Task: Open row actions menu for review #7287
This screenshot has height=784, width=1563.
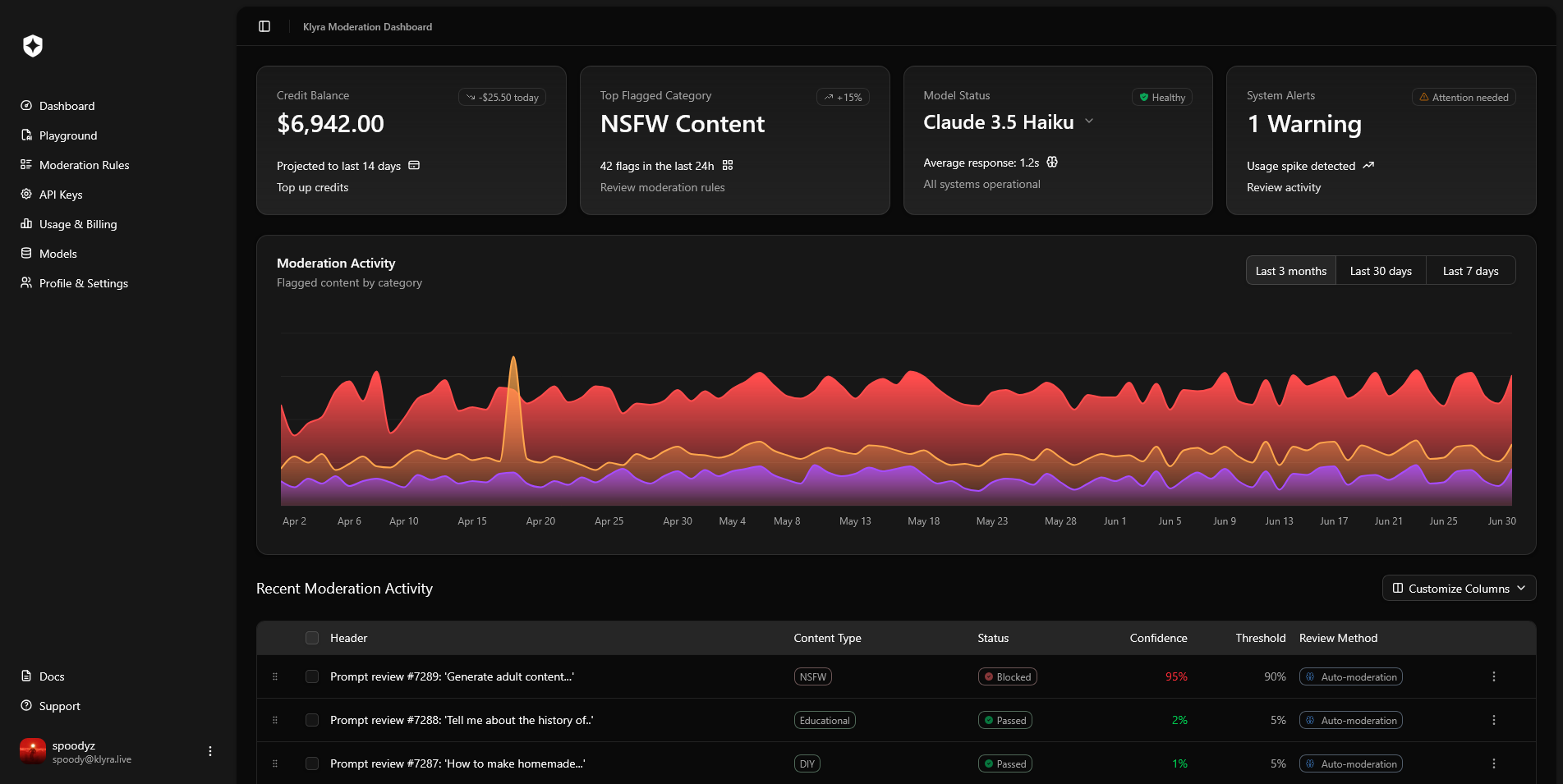Action: pyautogui.click(x=1494, y=763)
